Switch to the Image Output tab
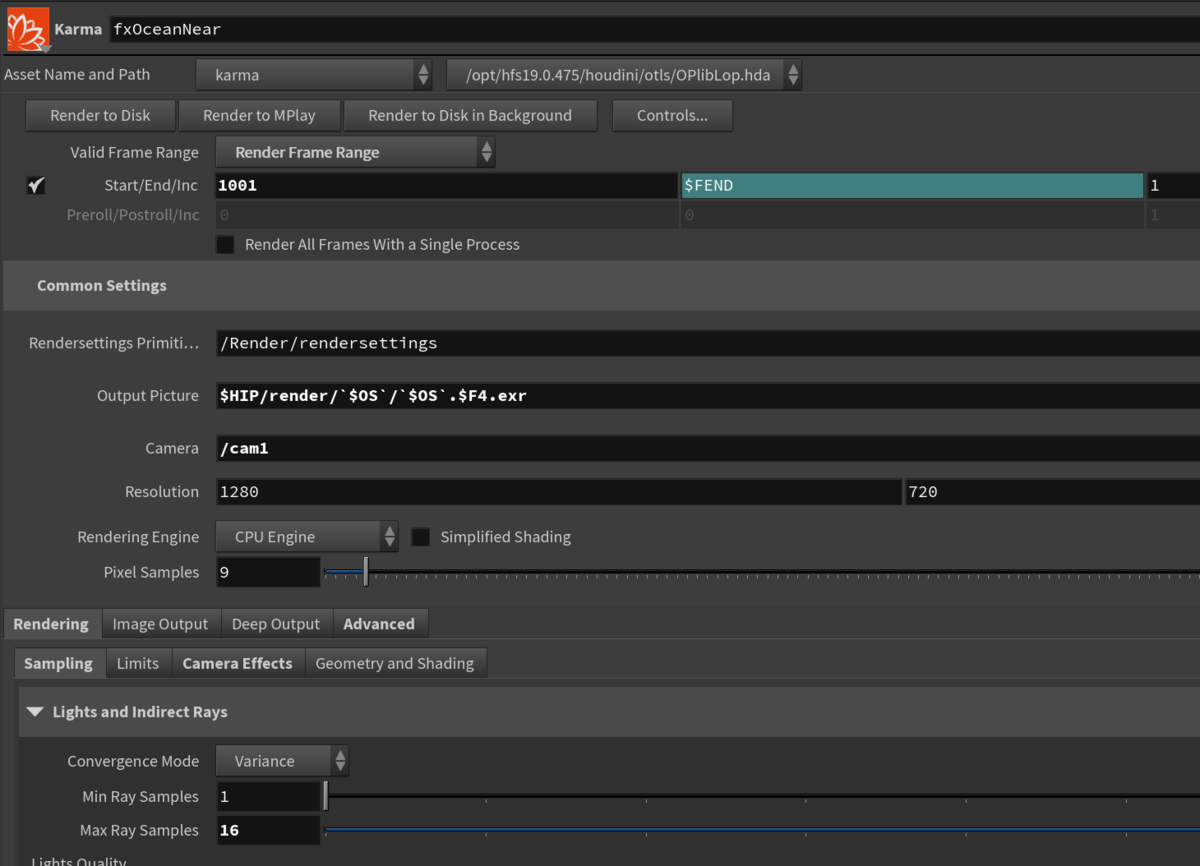The height and width of the screenshot is (866, 1200). coord(160,624)
